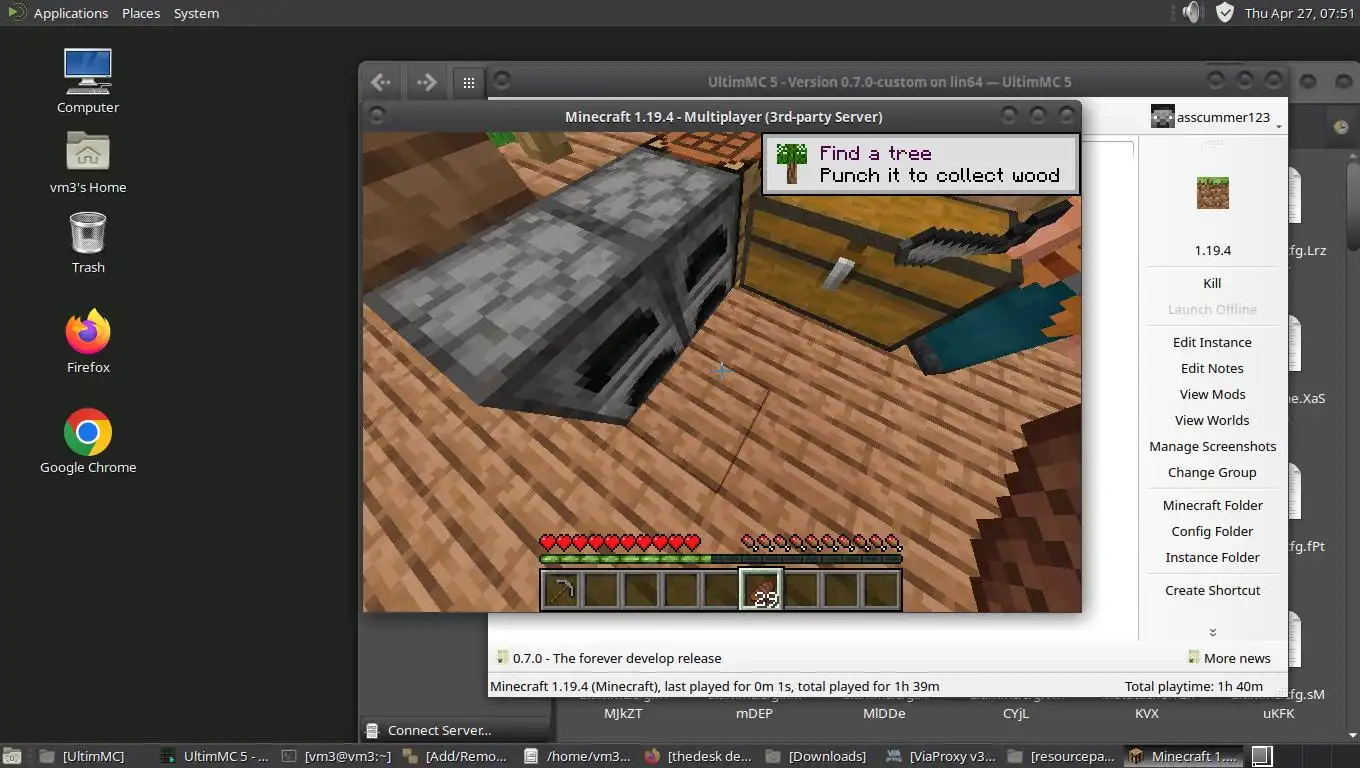Click the Minecraft health hearts bar
Image resolution: width=1360 pixels, height=768 pixels.
[x=620, y=543]
